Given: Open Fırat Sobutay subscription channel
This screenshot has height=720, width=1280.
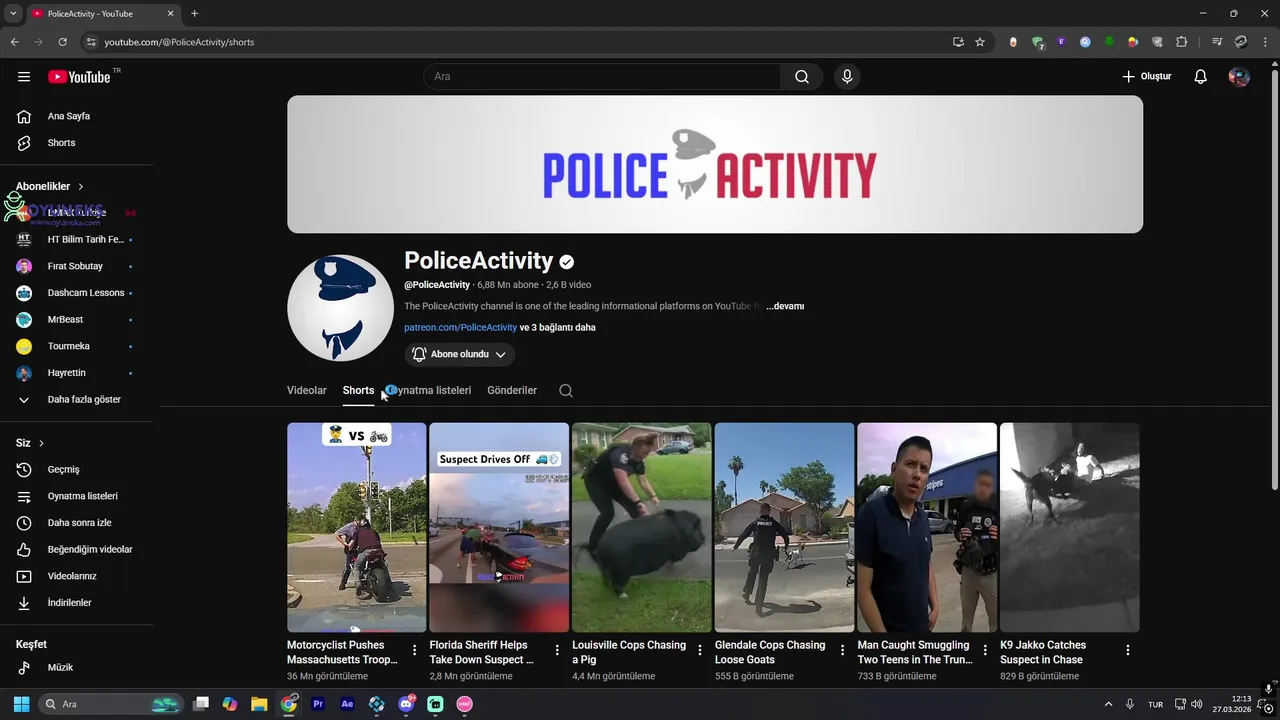Looking at the screenshot, I should pos(77,267).
